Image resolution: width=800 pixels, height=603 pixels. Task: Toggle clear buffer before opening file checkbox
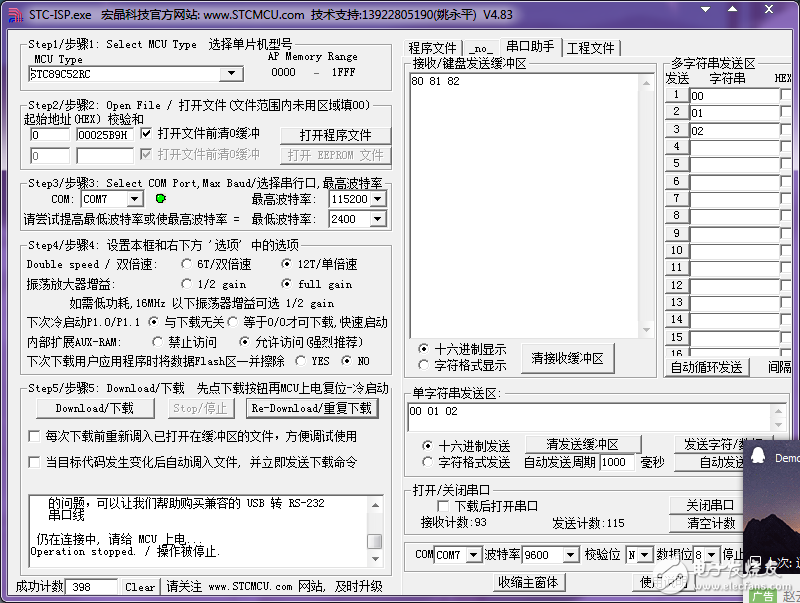(146, 134)
